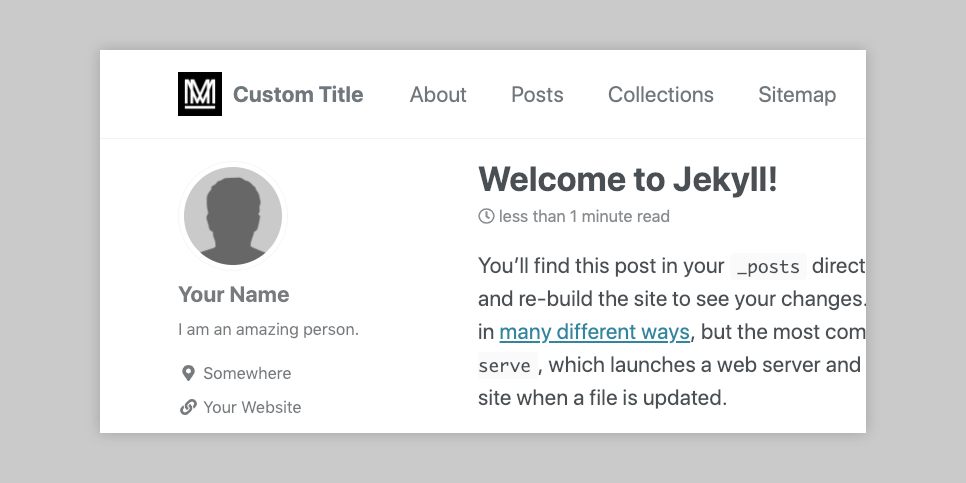Click the Welcome to Jekyll! title
The width and height of the screenshot is (966, 483).
pyautogui.click(x=628, y=180)
